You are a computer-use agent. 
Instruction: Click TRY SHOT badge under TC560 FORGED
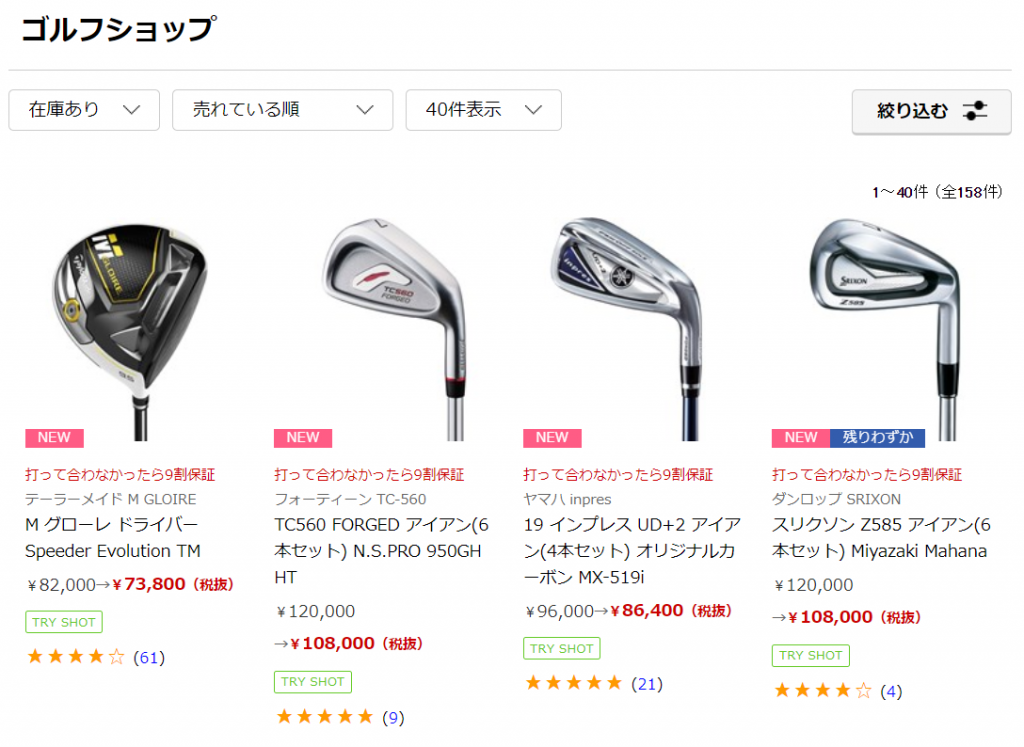coord(313,682)
